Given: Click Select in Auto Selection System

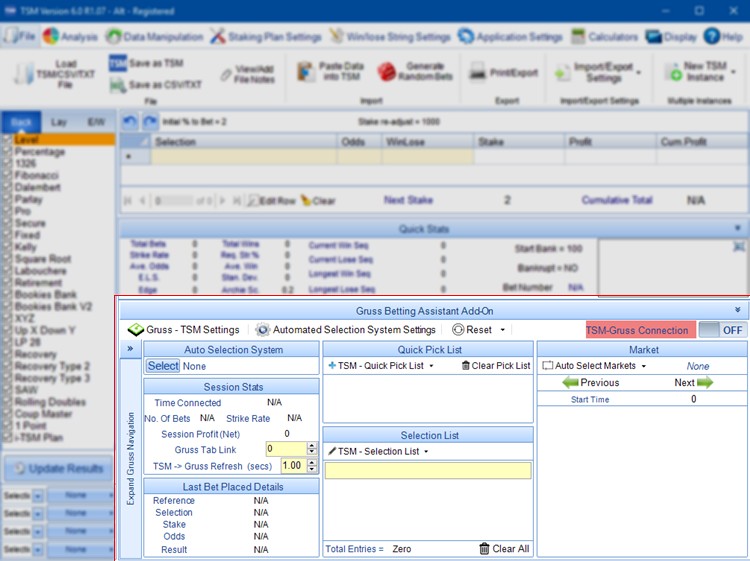Looking at the screenshot, I should 163,366.
